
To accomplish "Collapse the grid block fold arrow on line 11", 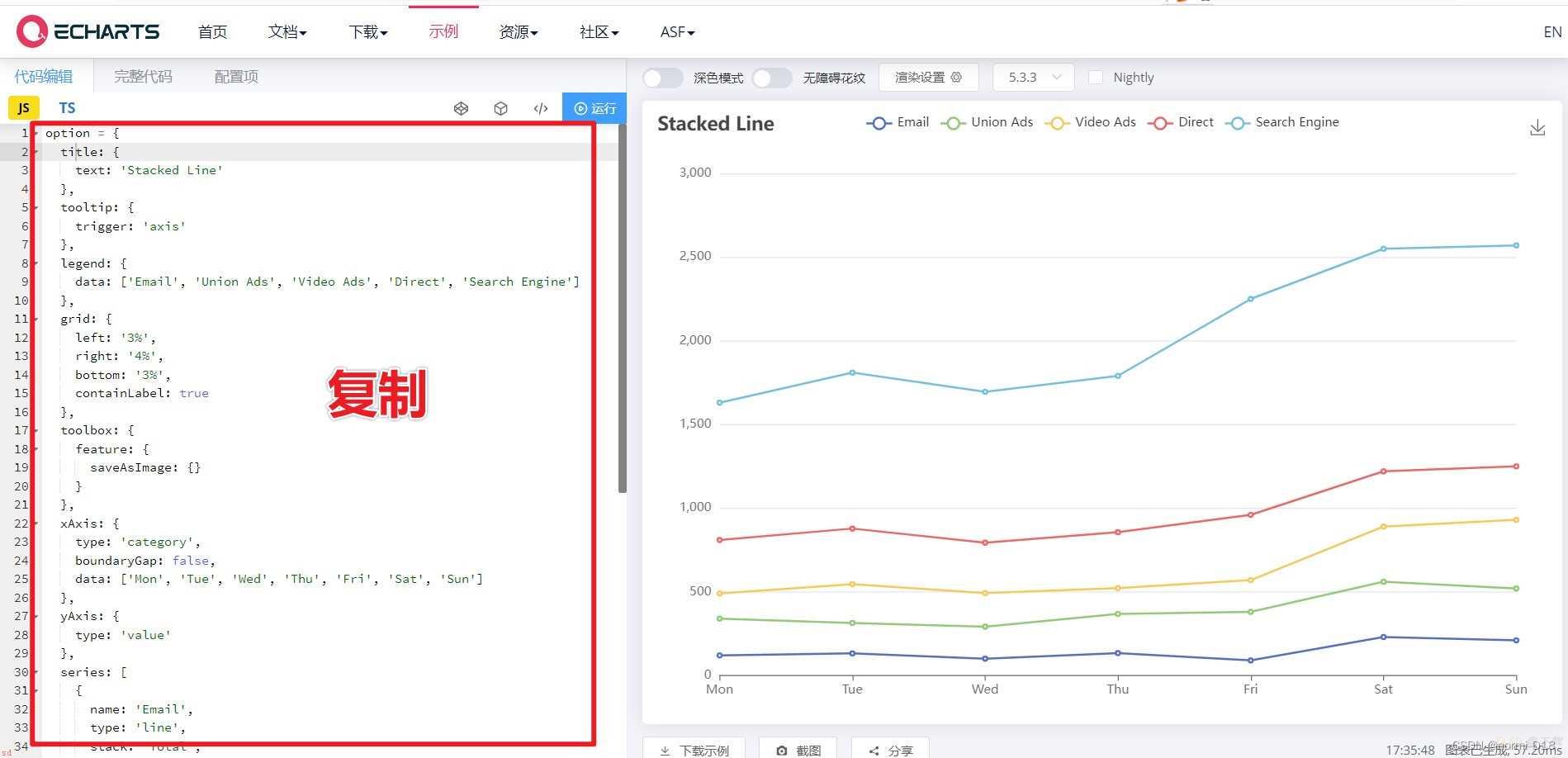I will tap(36, 319).
